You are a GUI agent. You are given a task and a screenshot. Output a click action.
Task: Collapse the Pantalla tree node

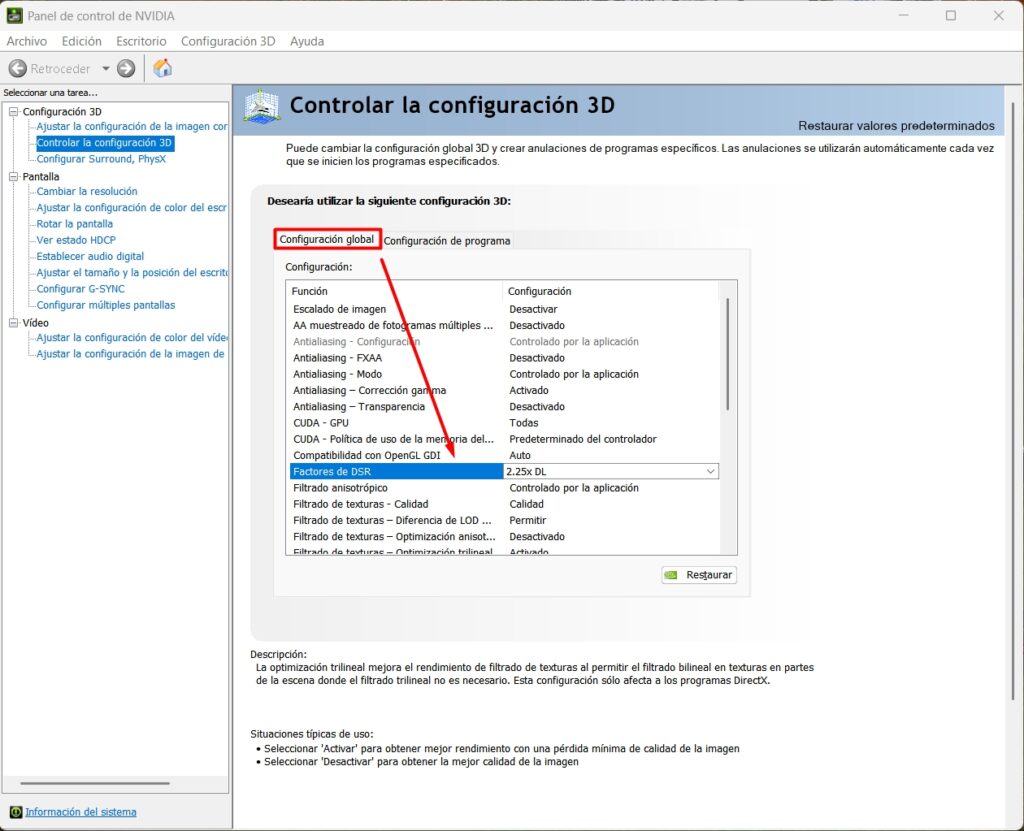[x=13, y=176]
